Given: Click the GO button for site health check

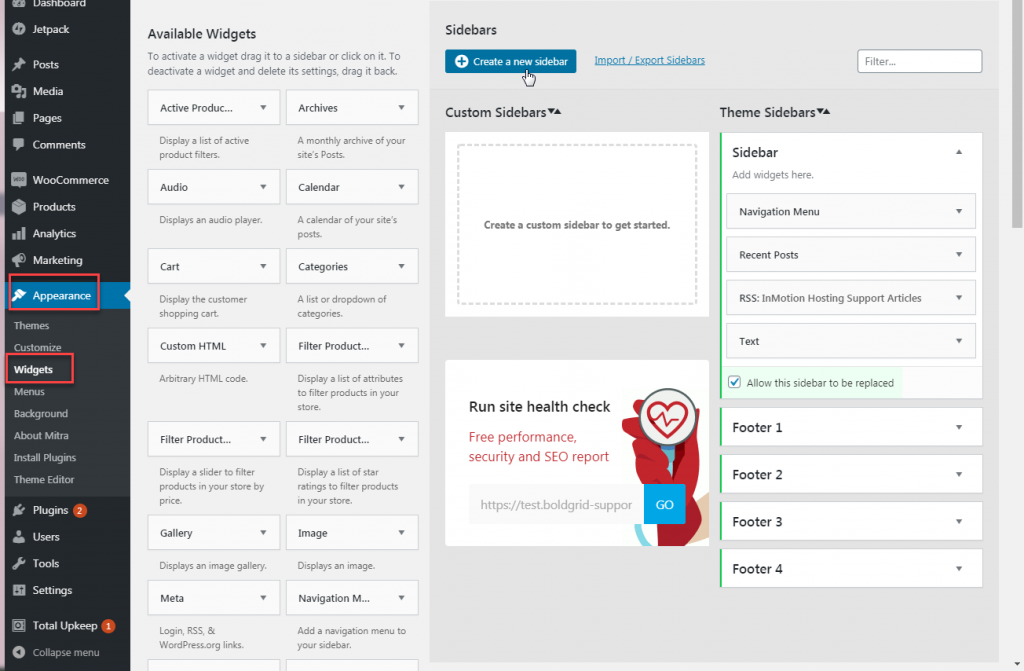Looking at the screenshot, I should click(664, 504).
